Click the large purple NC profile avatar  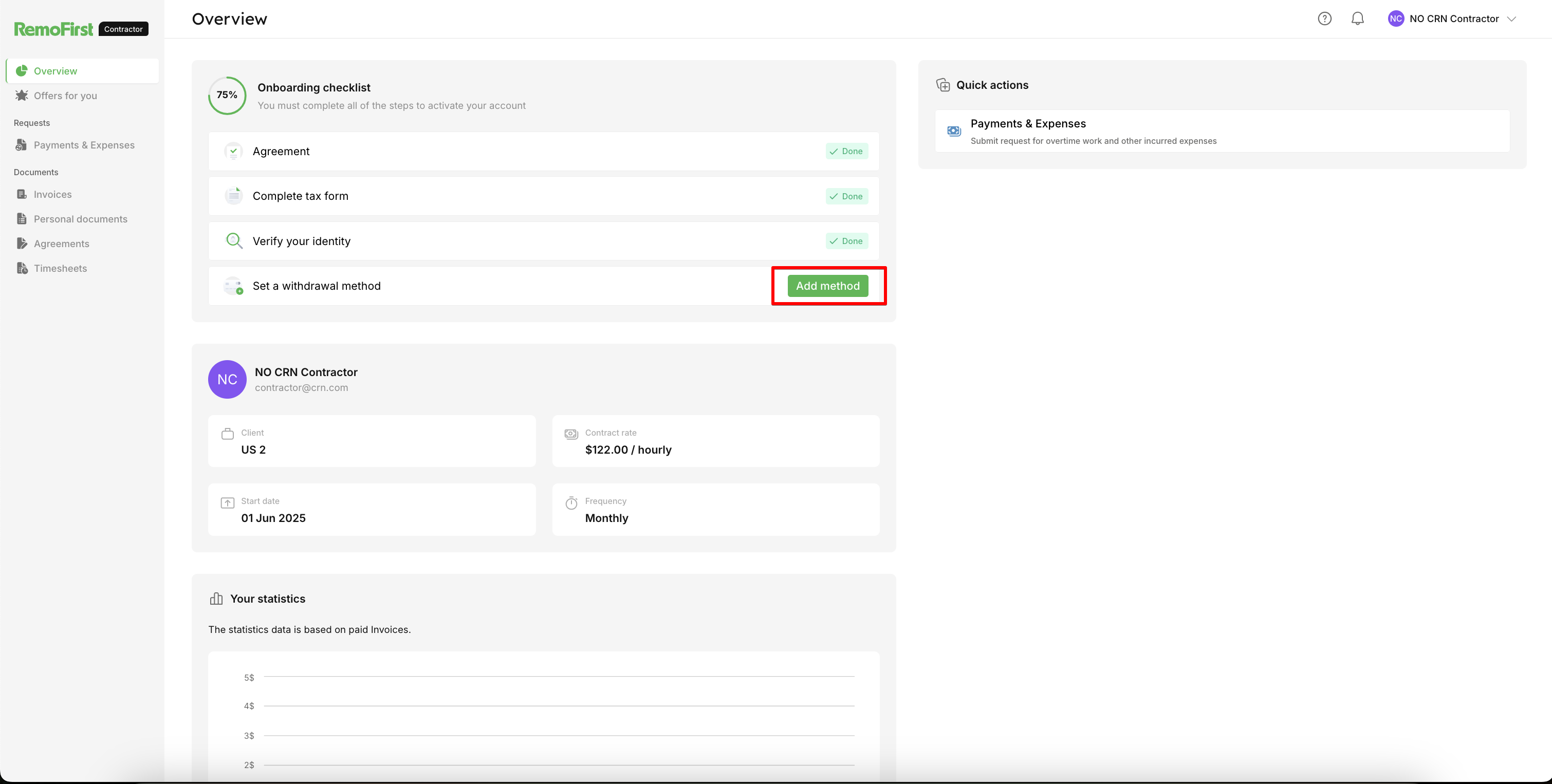(x=227, y=379)
